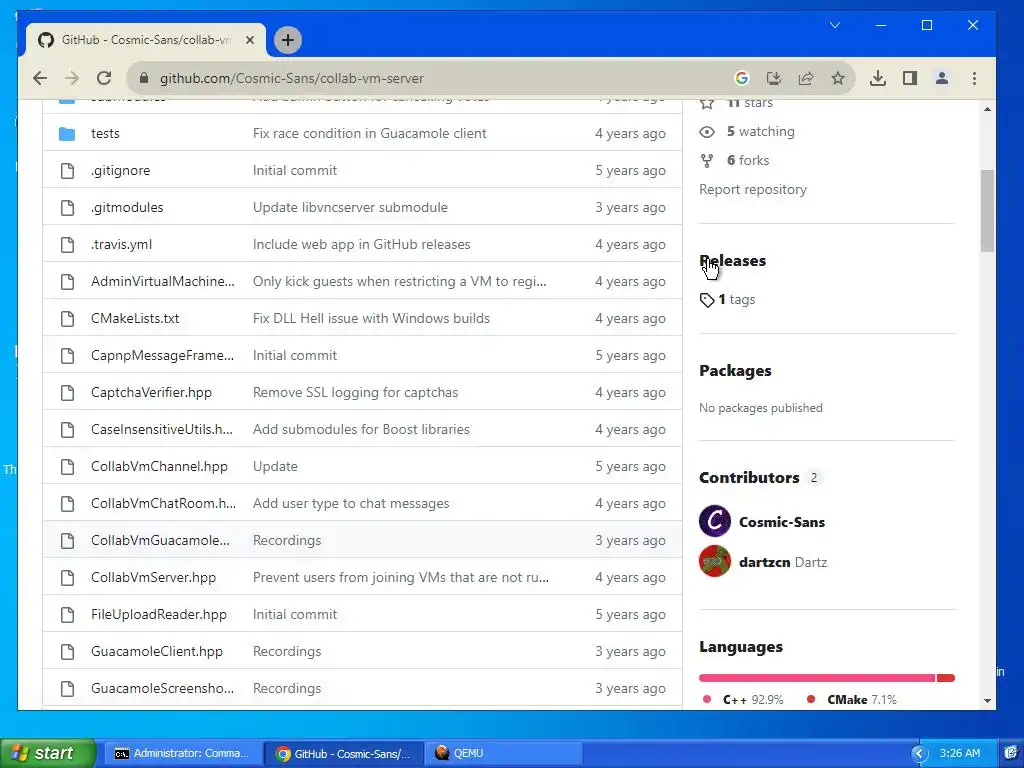Click the C++ 92.9% language link
The height and width of the screenshot is (768, 1024).
[x=752, y=699]
